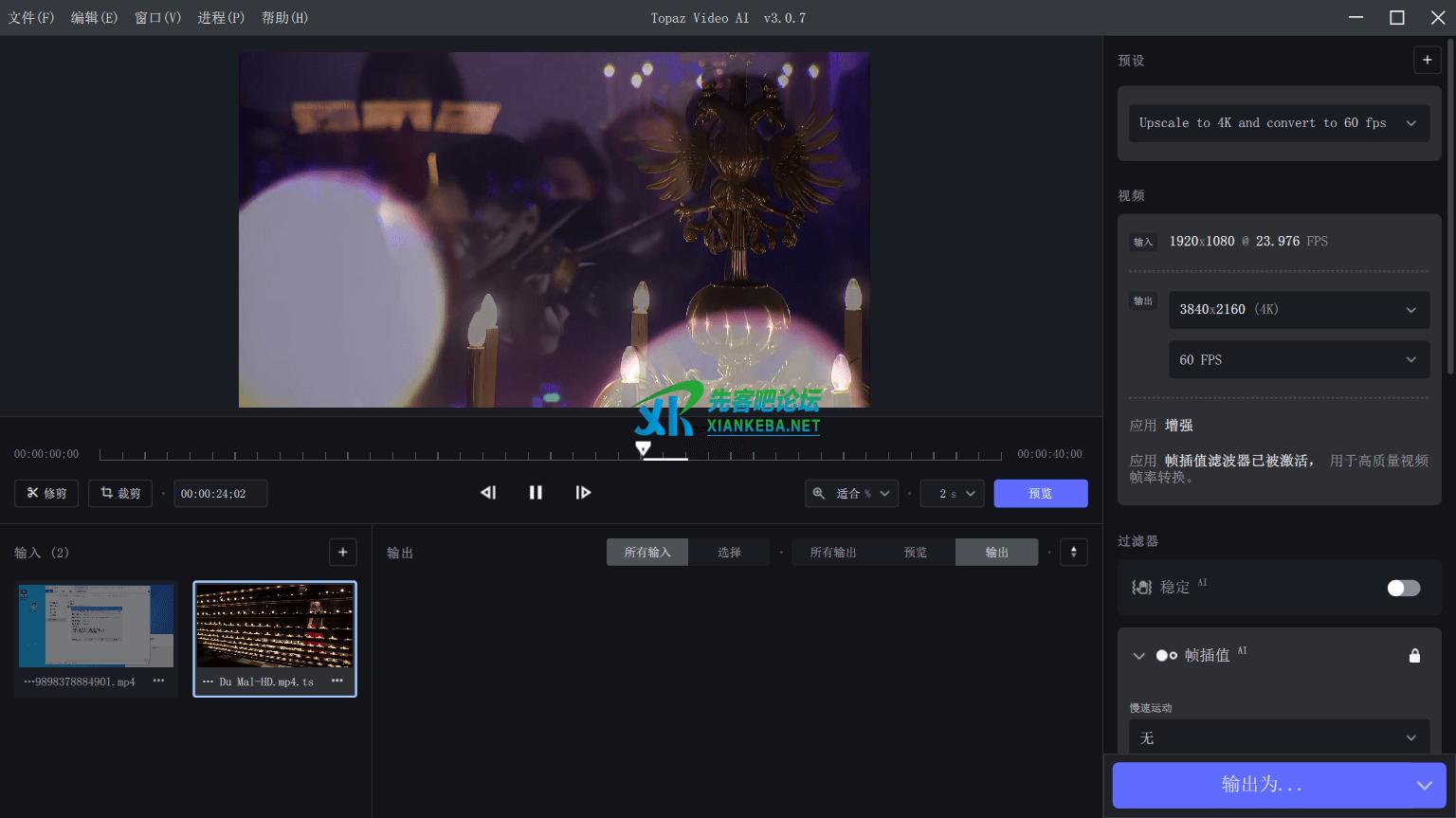
Task: Click the output sort order arrows icon
Action: pyautogui.click(x=1073, y=553)
